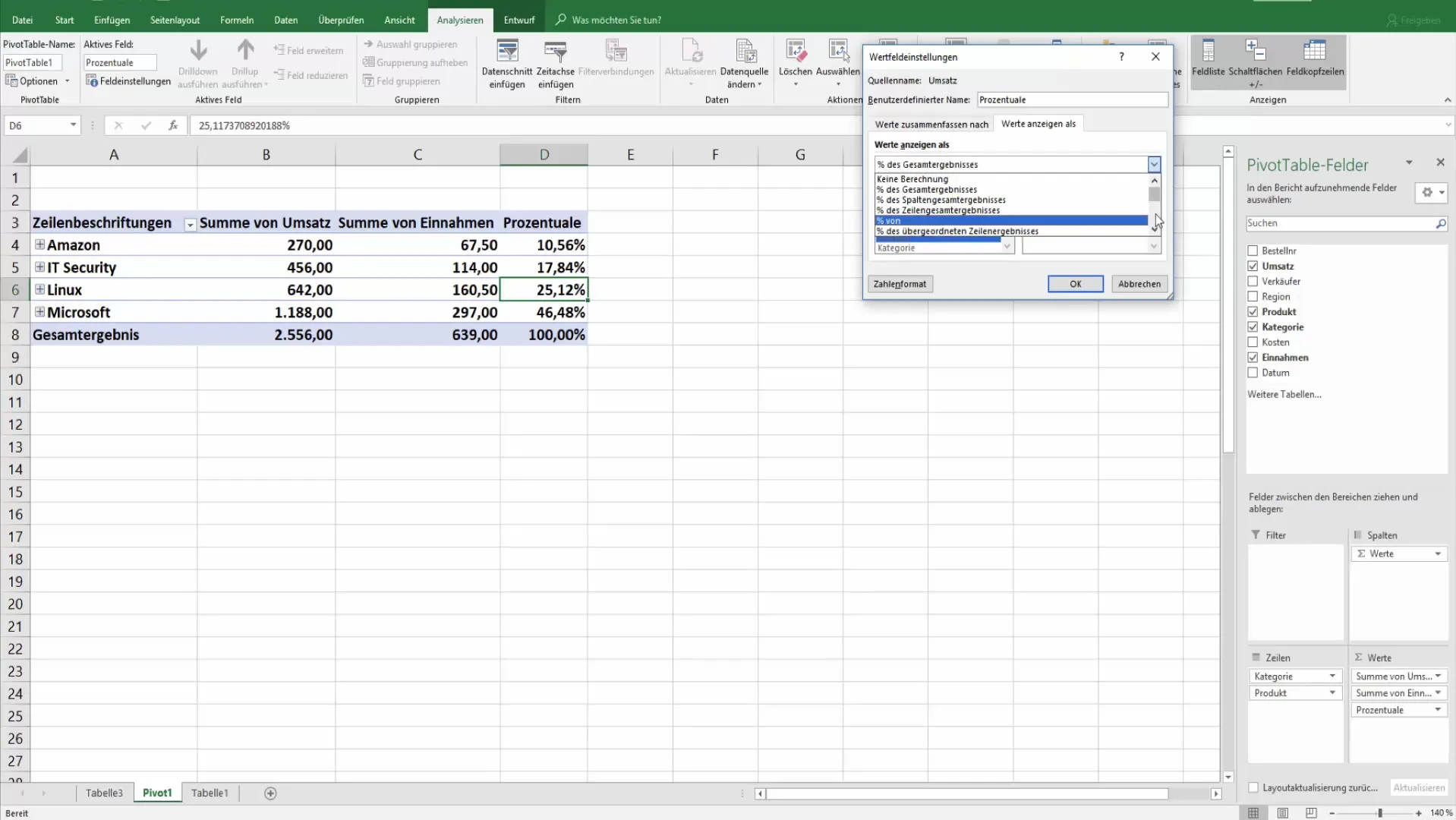
Task: Check the Verkäufer field checkbox
Action: point(1253,281)
